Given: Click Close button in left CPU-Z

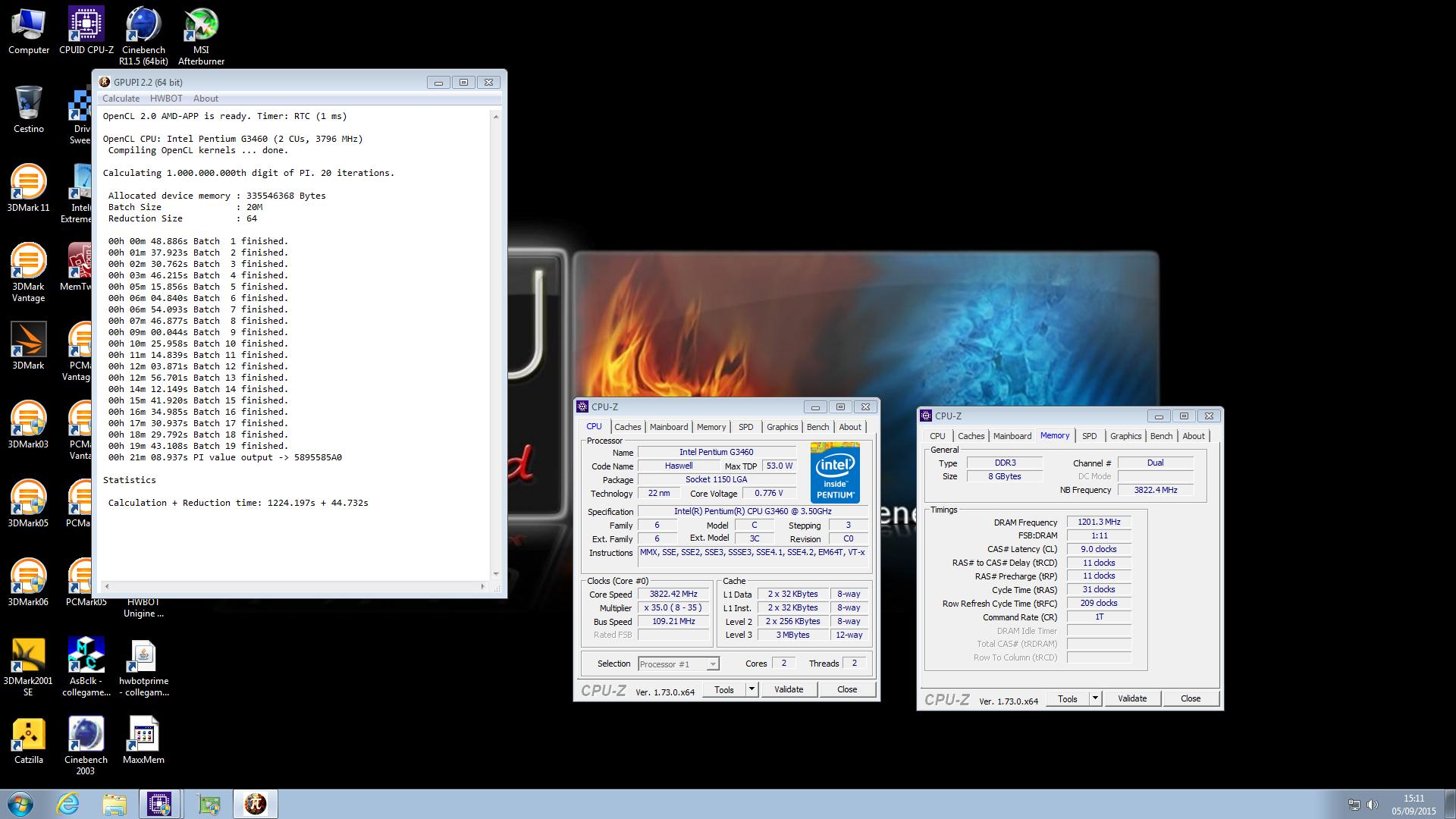Looking at the screenshot, I should click(x=847, y=689).
